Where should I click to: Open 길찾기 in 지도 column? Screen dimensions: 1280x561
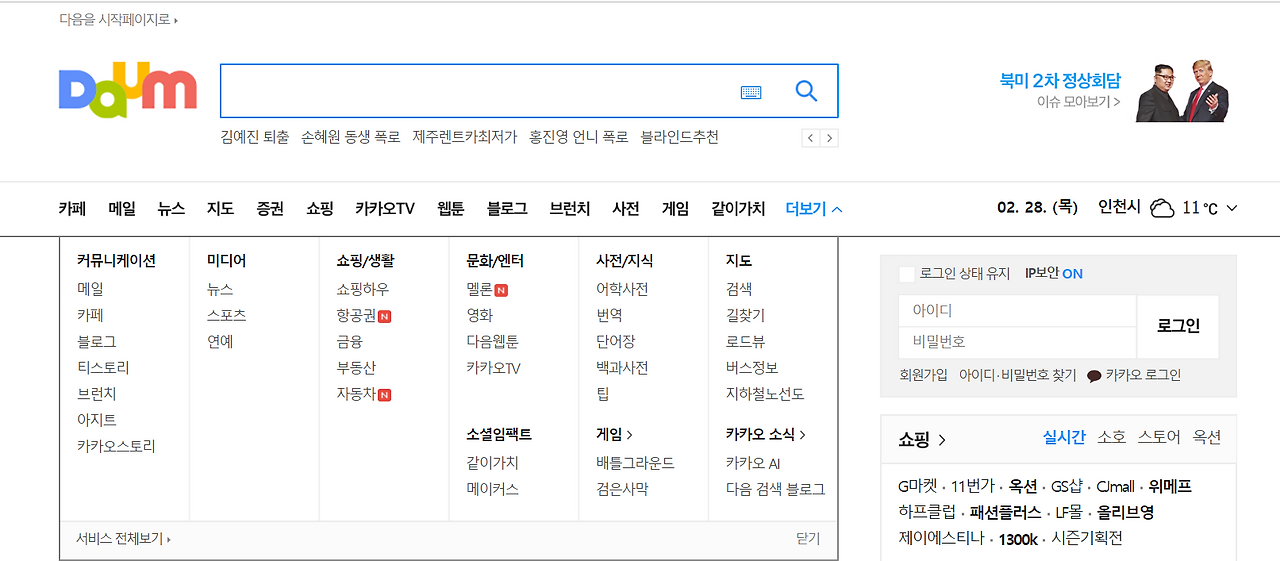point(745,315)
